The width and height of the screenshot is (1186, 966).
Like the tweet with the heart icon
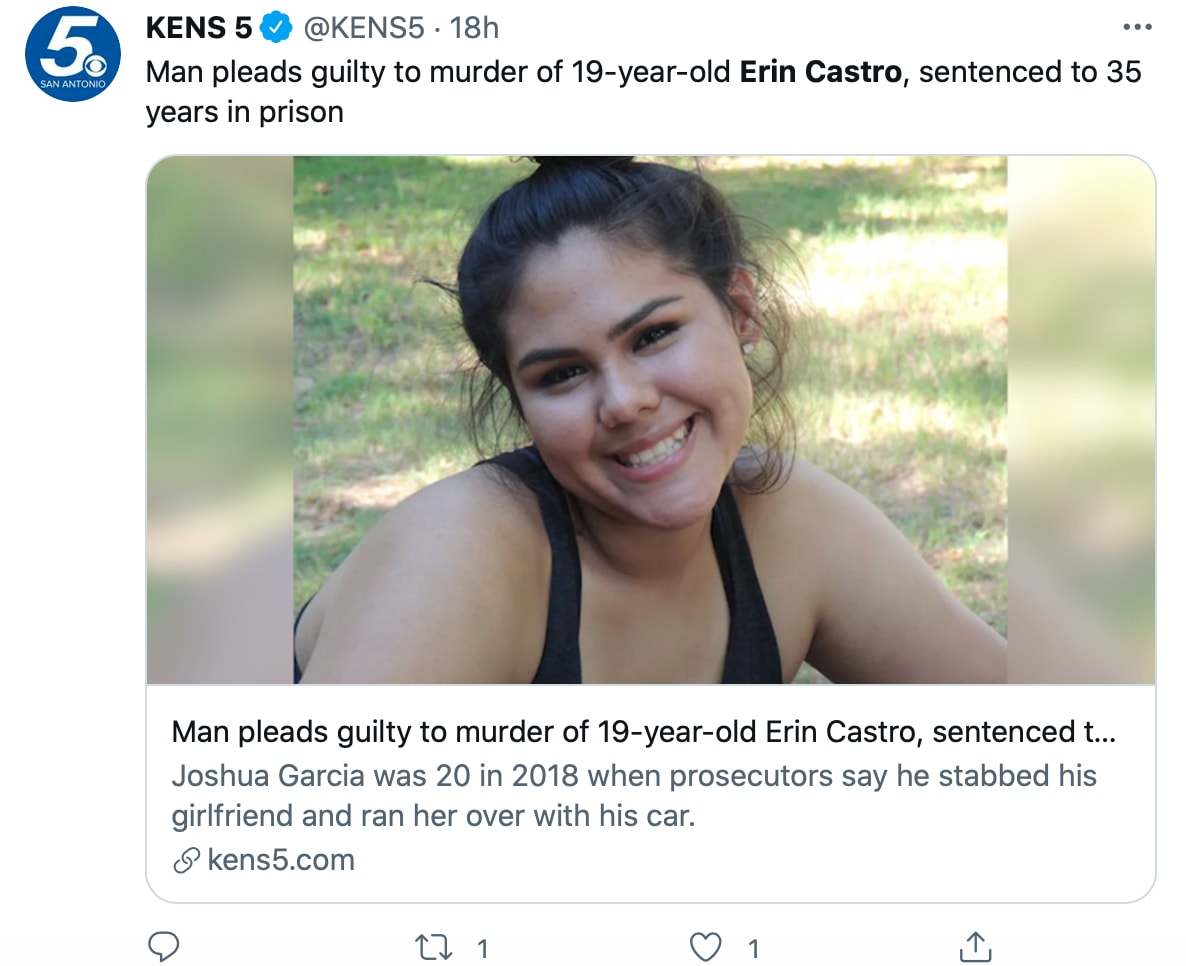tap(706, 946)
